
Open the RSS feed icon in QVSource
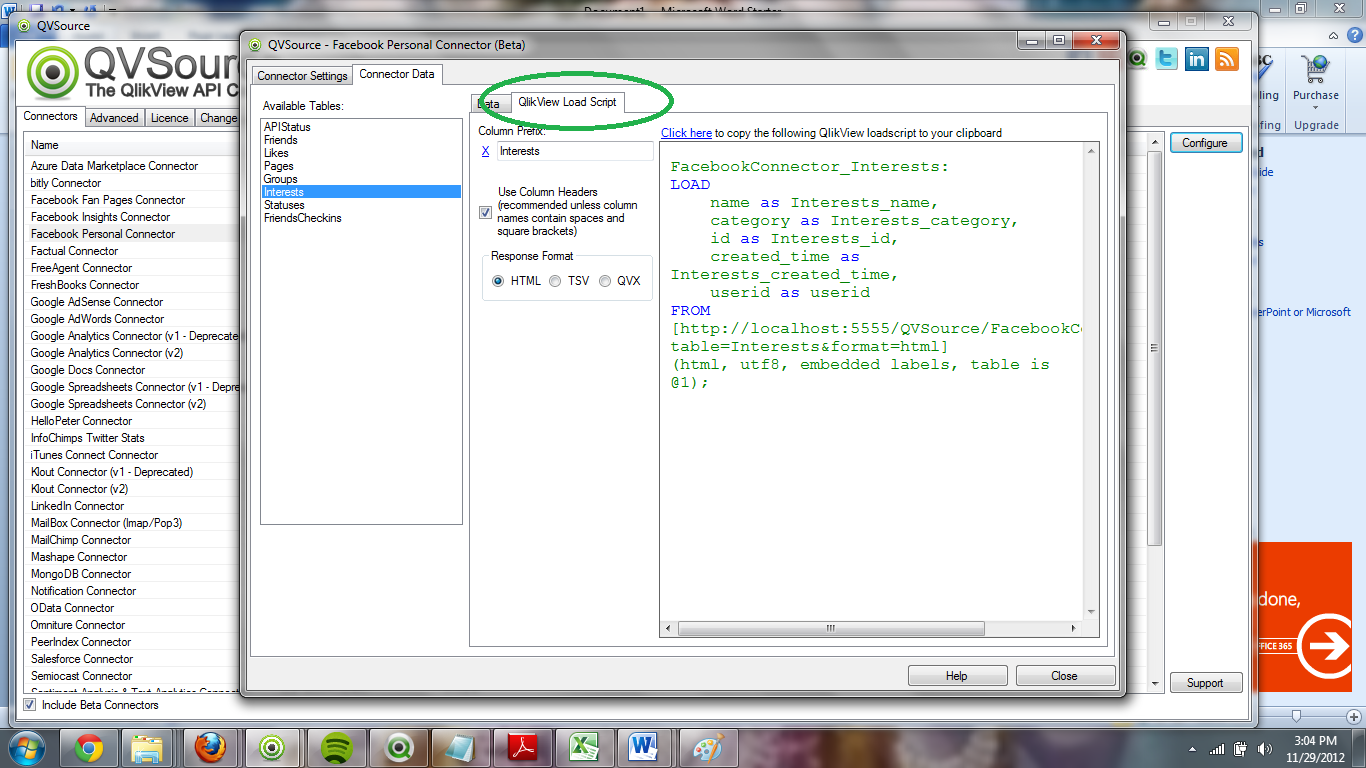[x=1226, y=59]
